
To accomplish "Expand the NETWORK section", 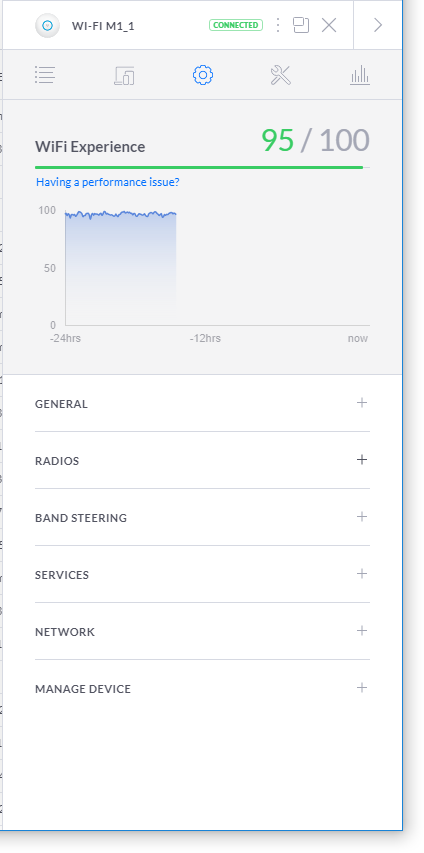I will pos(202,632).
